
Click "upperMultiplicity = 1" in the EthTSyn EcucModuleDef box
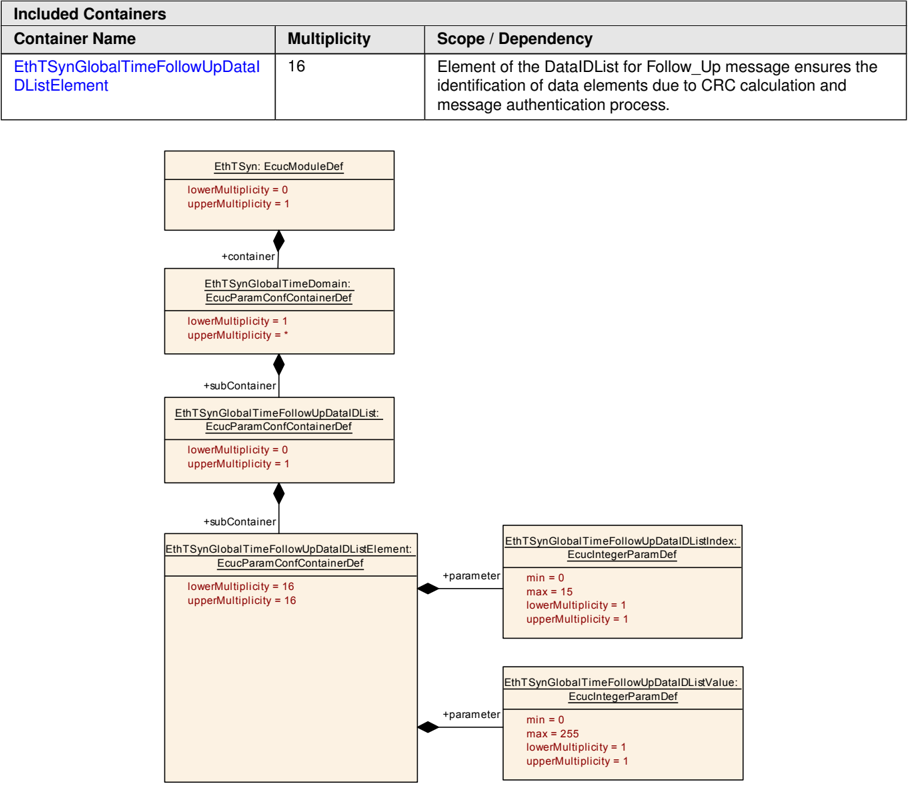click(x=238, y=204)
